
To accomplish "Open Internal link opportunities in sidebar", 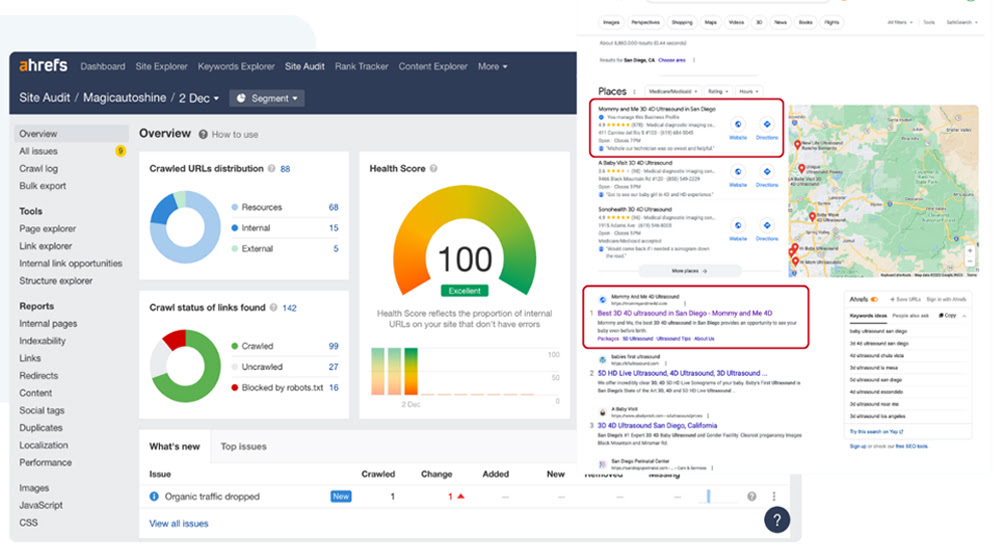I will [71, 263].
